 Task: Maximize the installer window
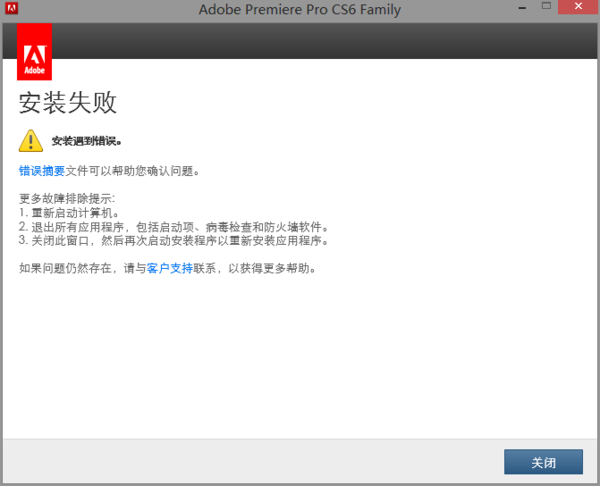click(x=546, y=6)
